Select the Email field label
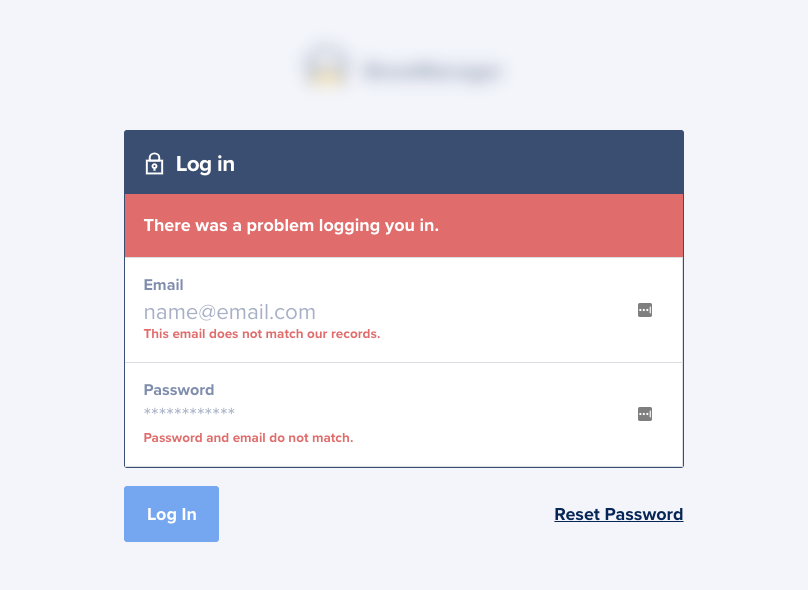 pos(163,285)
